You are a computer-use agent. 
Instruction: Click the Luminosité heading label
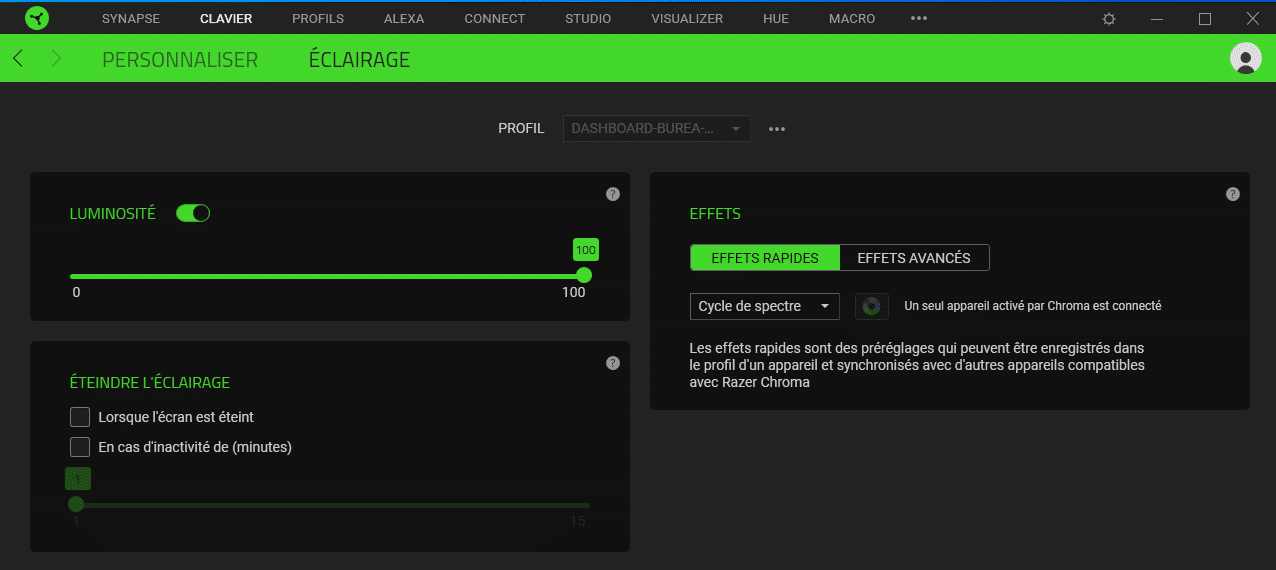pos(113,214)
